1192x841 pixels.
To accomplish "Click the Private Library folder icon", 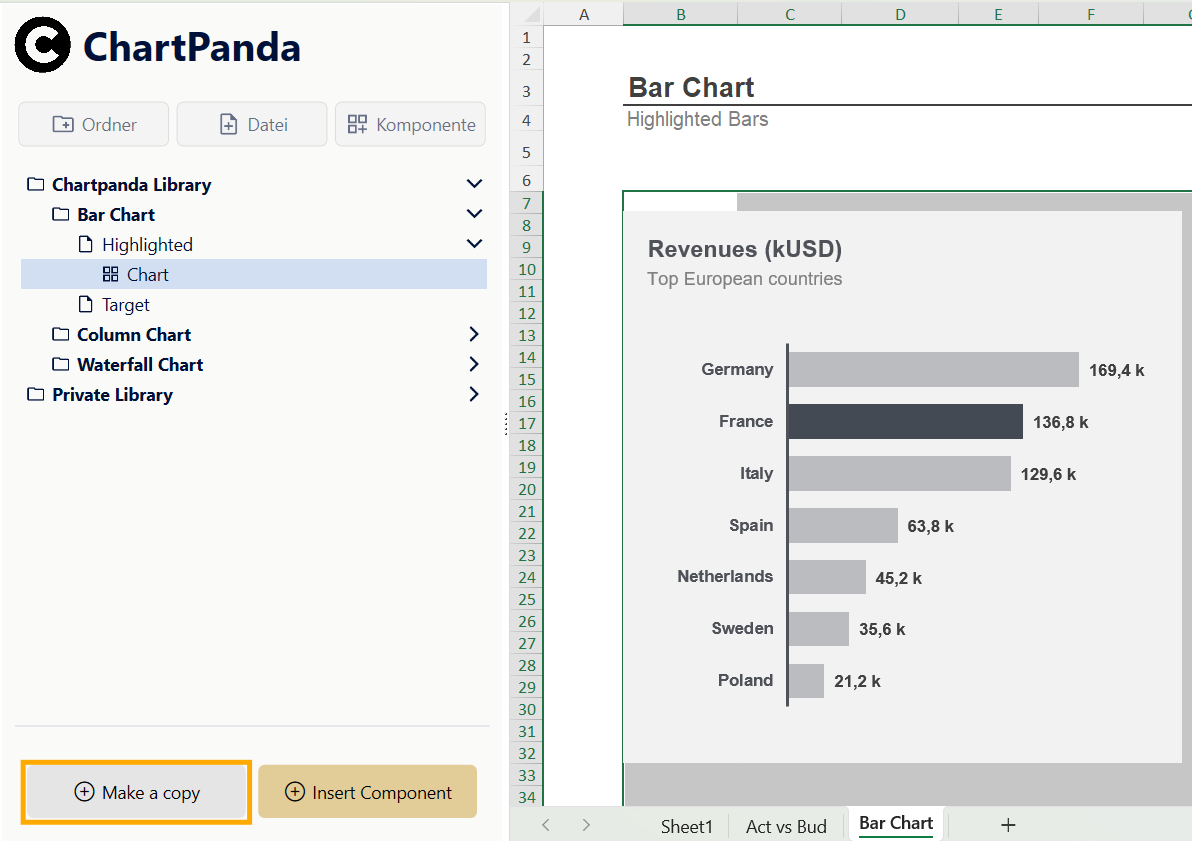I will coord(36,395).
